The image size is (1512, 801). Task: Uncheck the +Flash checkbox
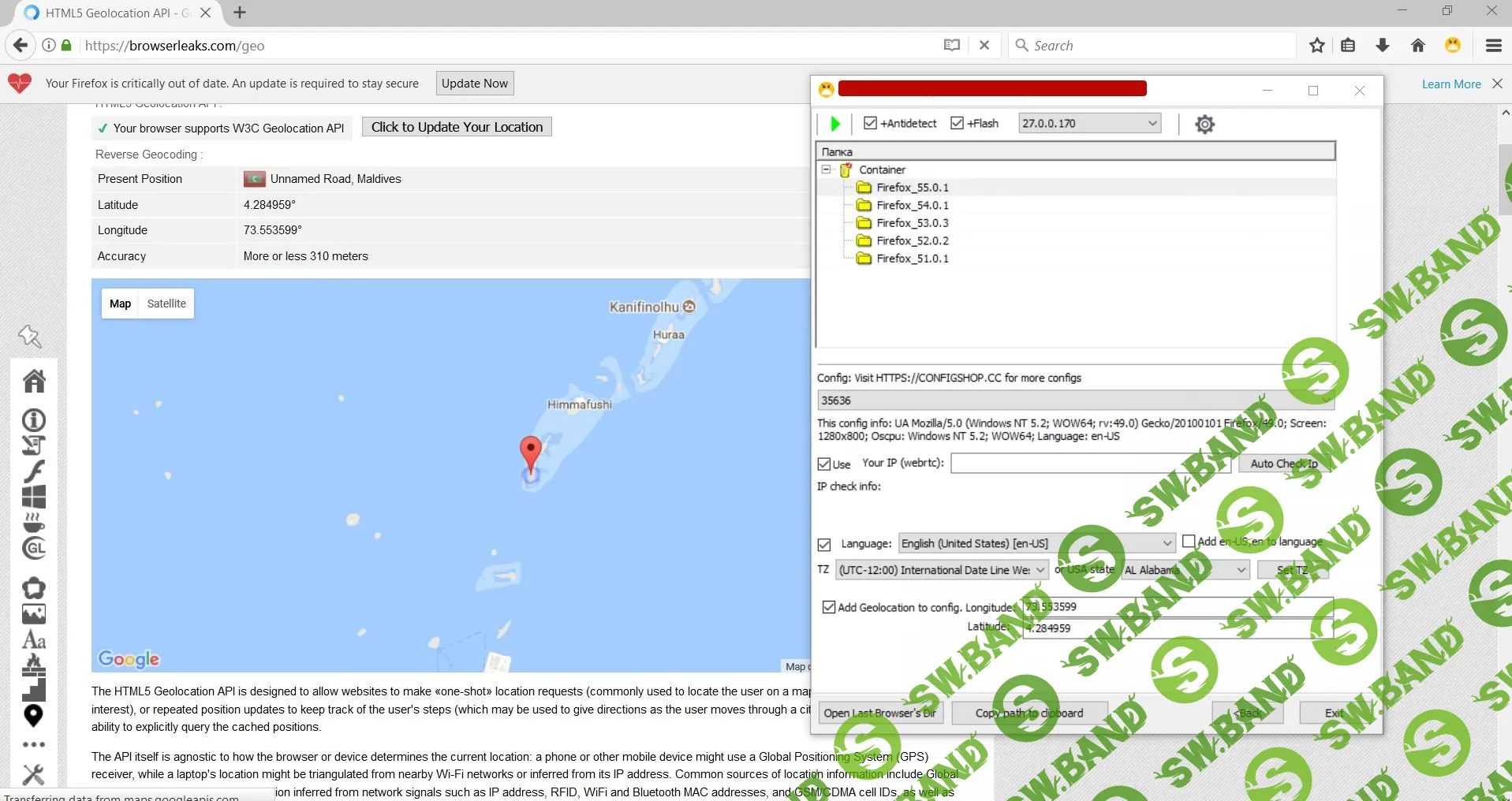[958, 123]
